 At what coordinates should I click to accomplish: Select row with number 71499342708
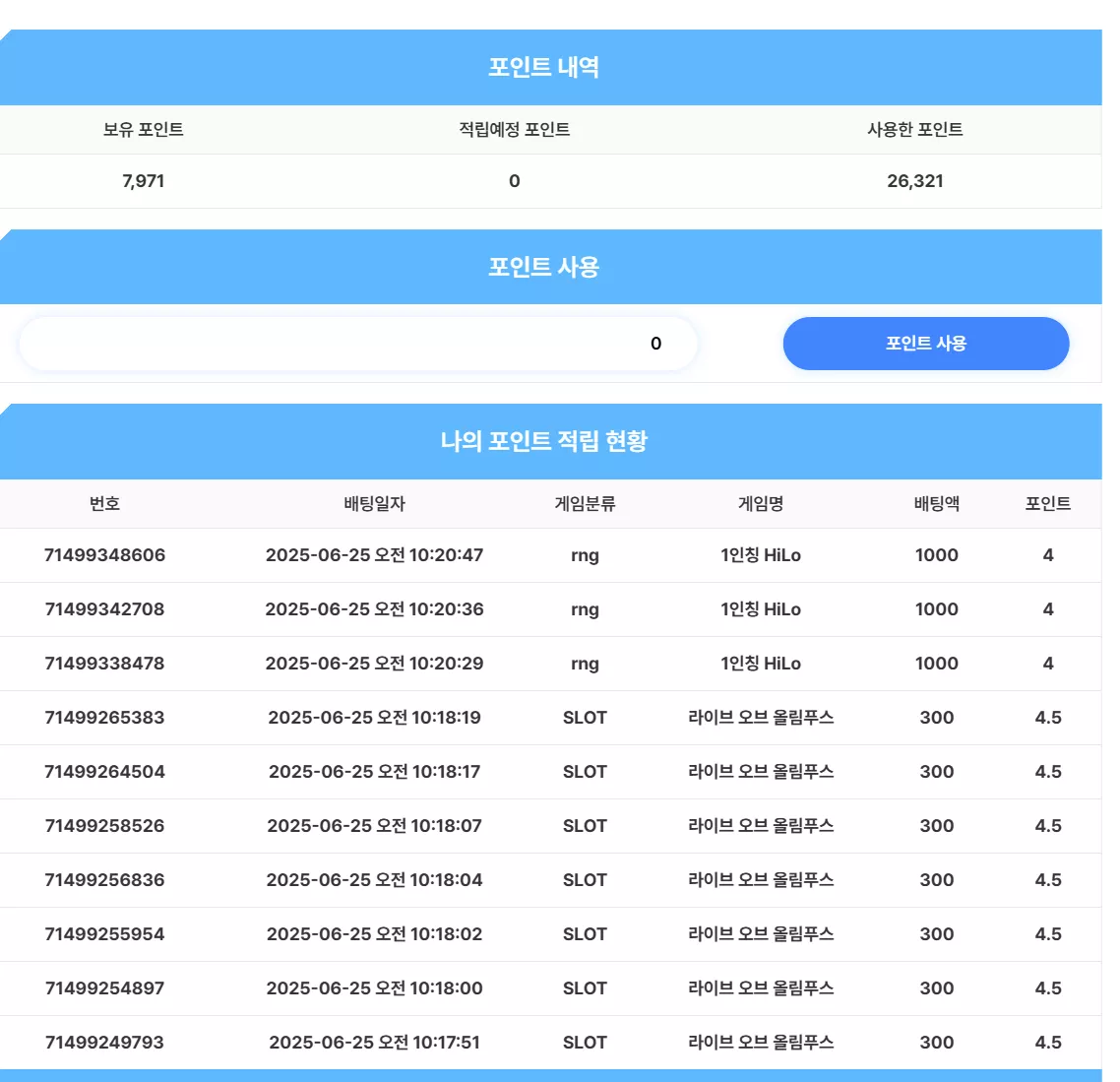(551, 609)
